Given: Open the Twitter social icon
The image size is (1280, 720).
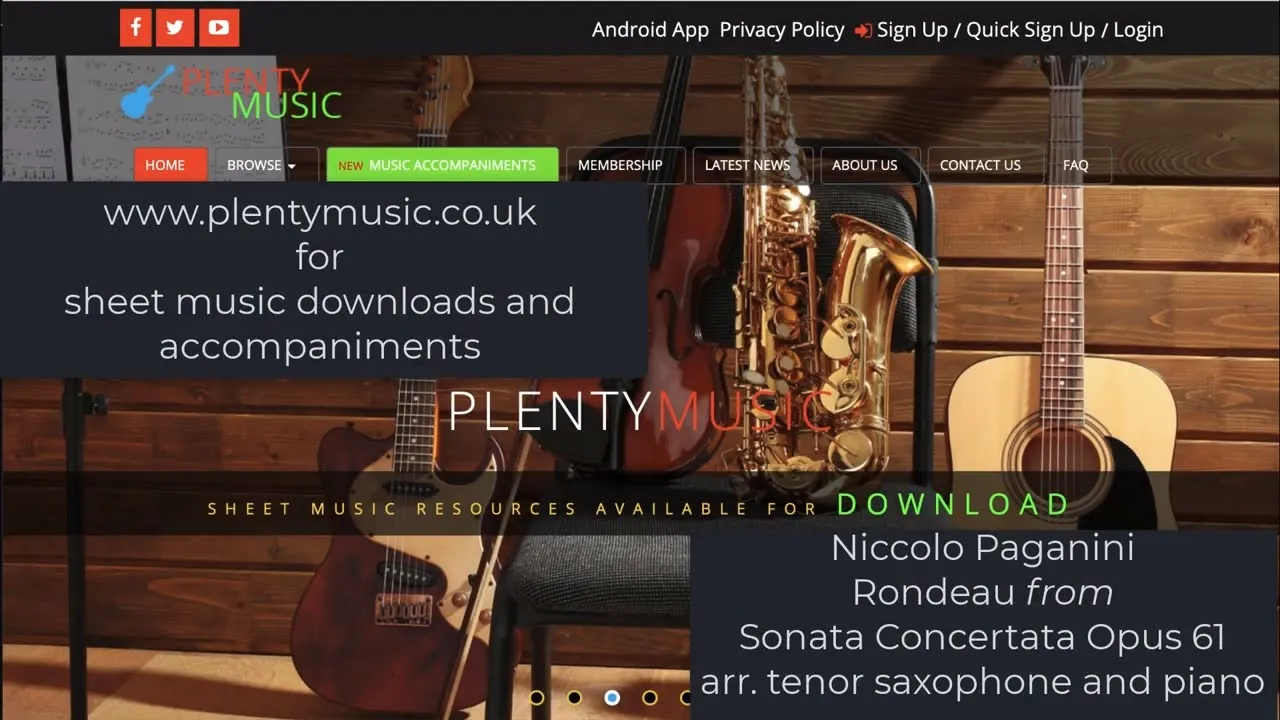Looking at the screenshot, I should [175, 28].
